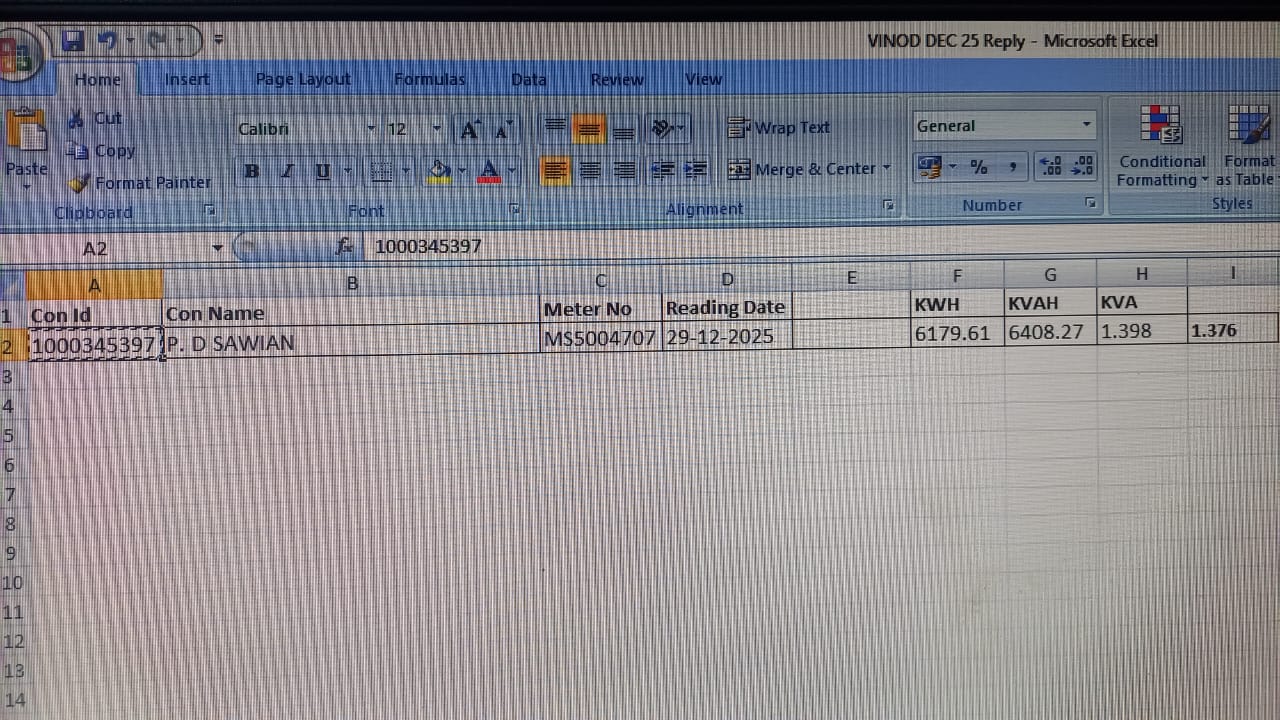Open the Calibri font name dropdown
This screenshot has width=1280, height=720.
click(371, 129)
